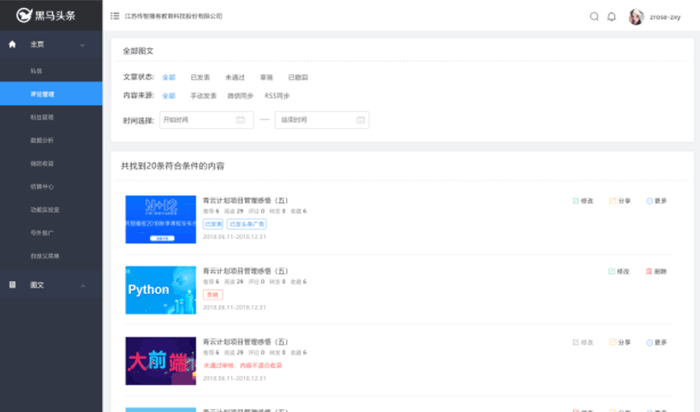Open notifications via the bell icon
Image resolution: width=700 pixels, height=412 pixels.
click(x=611, y=16)
